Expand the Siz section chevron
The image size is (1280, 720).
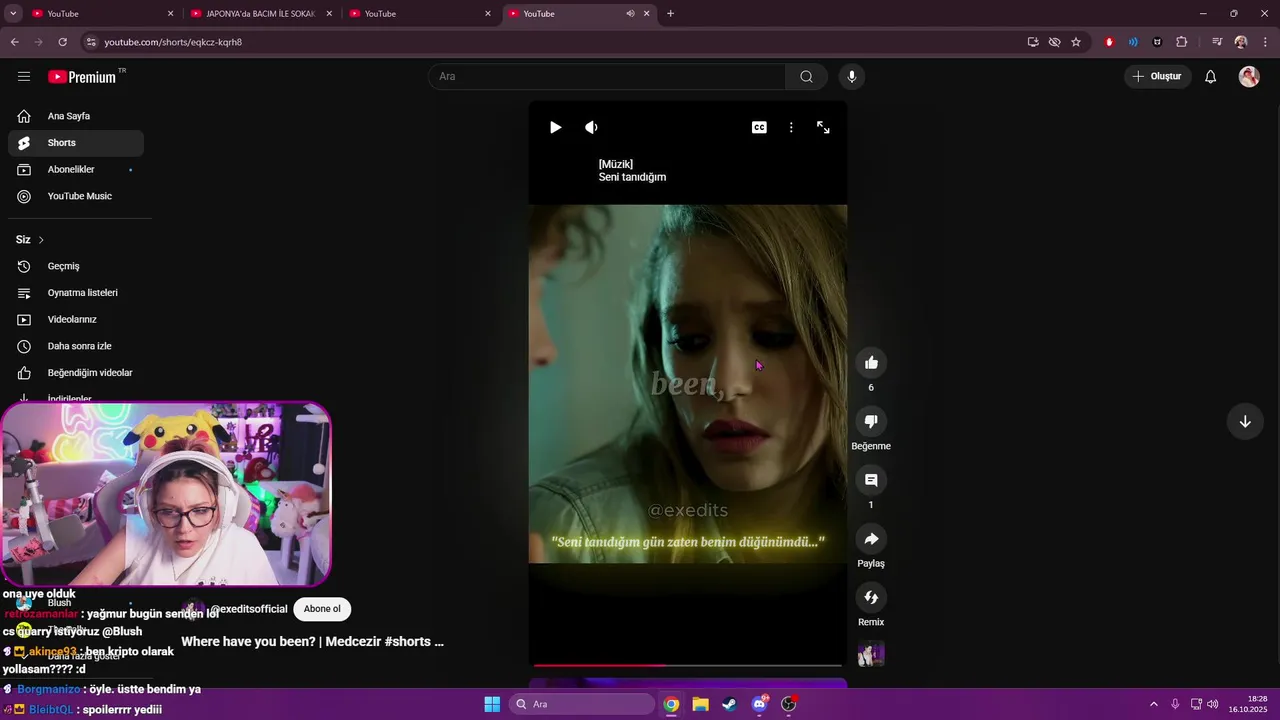41,240
